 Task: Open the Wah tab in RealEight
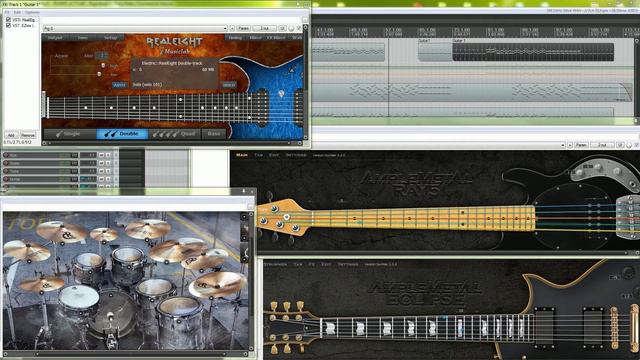[x=297, y=38]
